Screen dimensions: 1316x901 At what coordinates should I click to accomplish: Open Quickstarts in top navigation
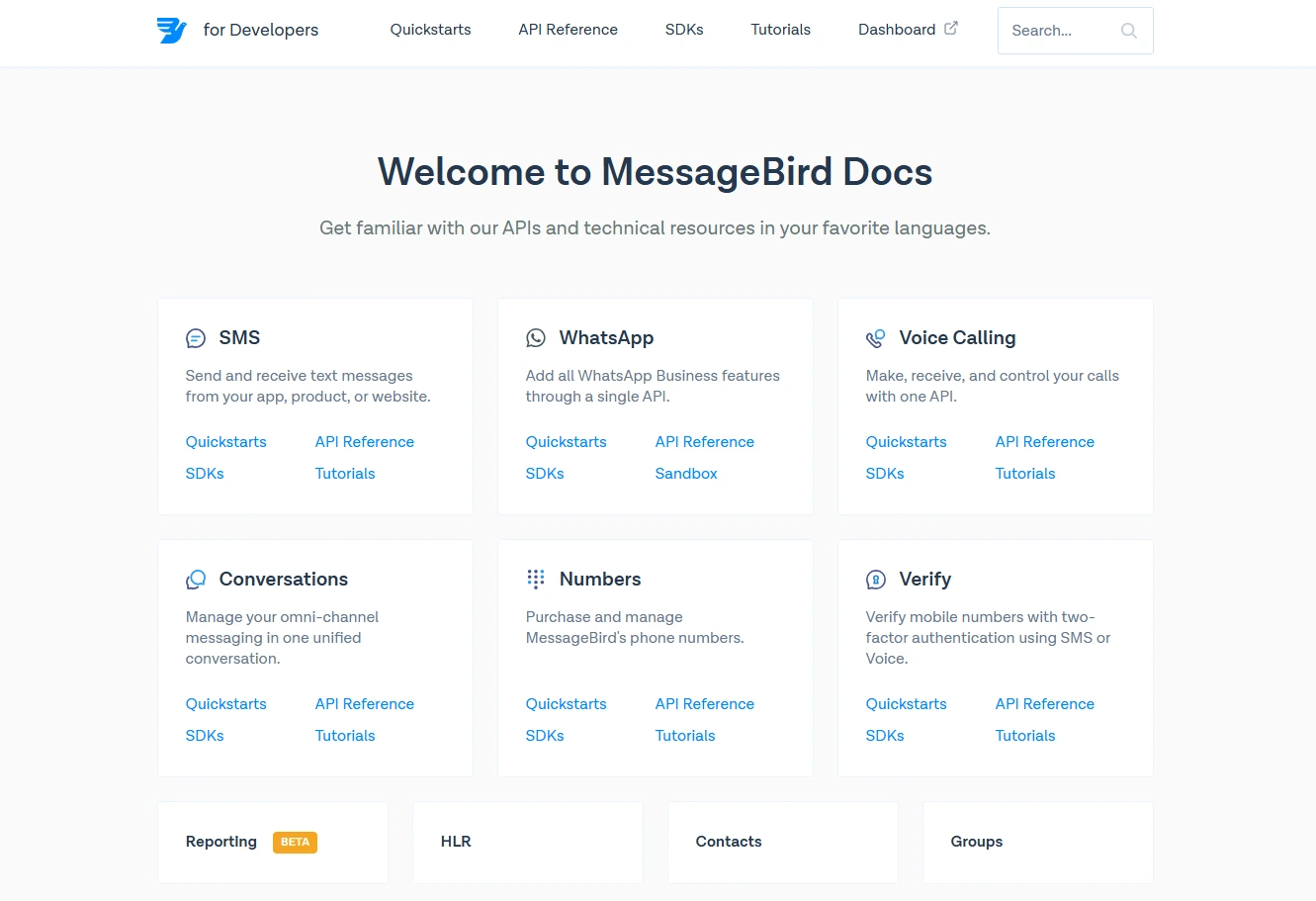point(430,30)
